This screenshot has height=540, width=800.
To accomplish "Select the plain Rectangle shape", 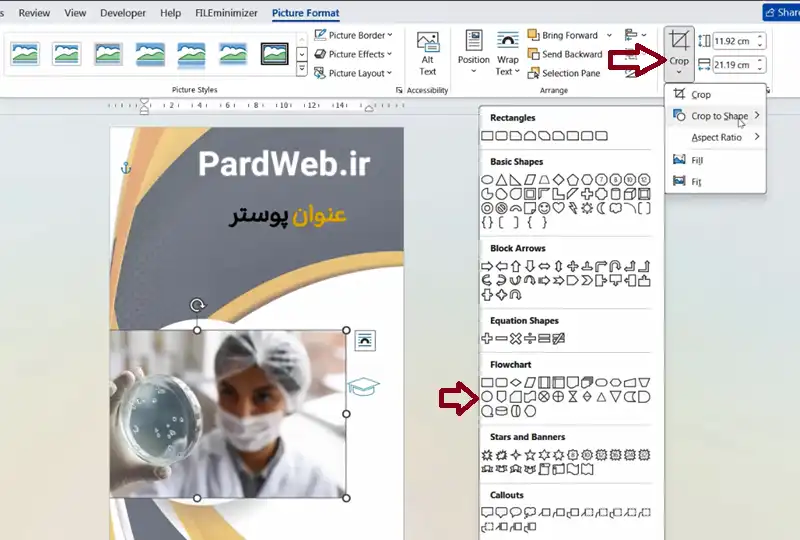I will coord(487,136).
